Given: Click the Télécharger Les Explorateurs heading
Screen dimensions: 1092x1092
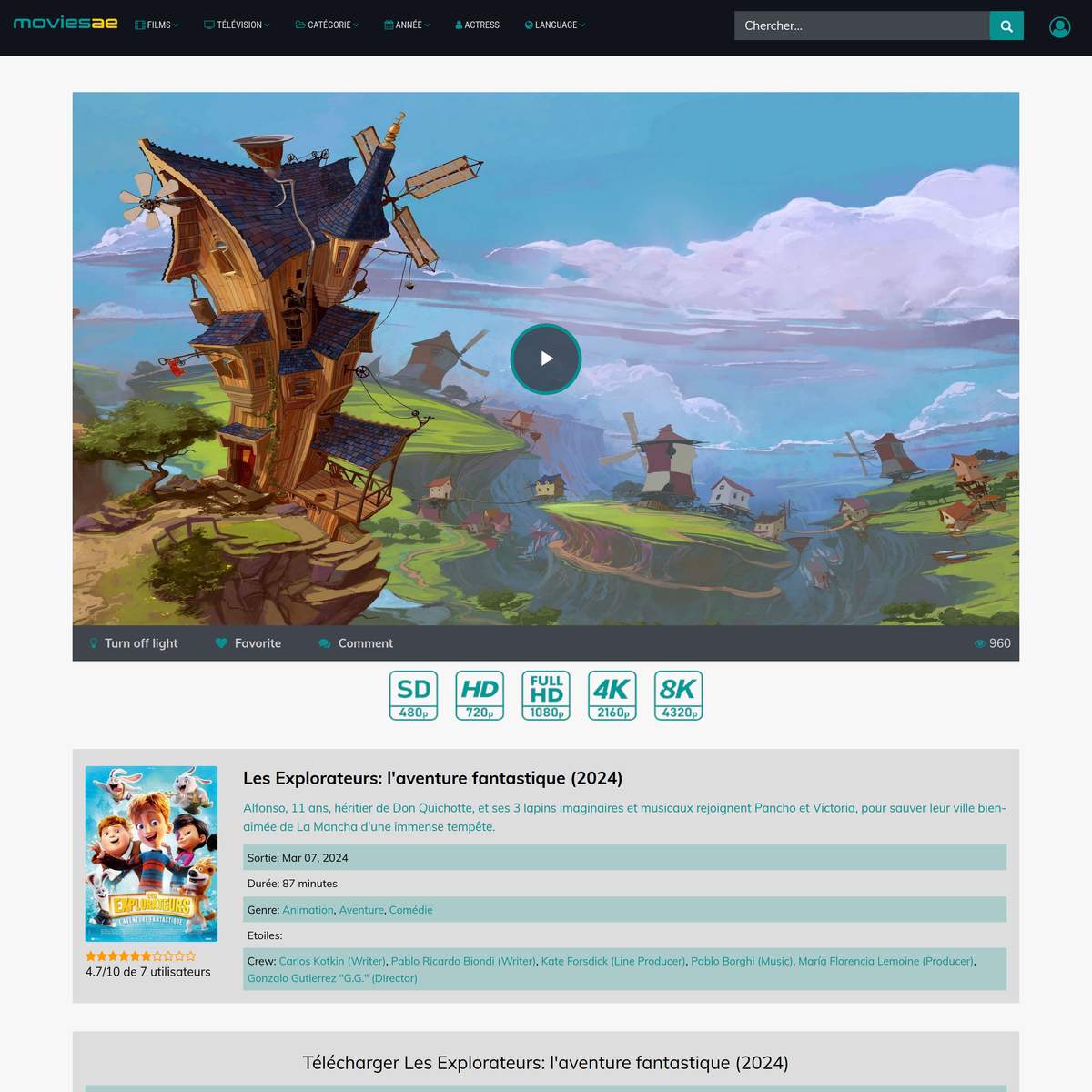Looking at the screenshot, I should 545,1063.
